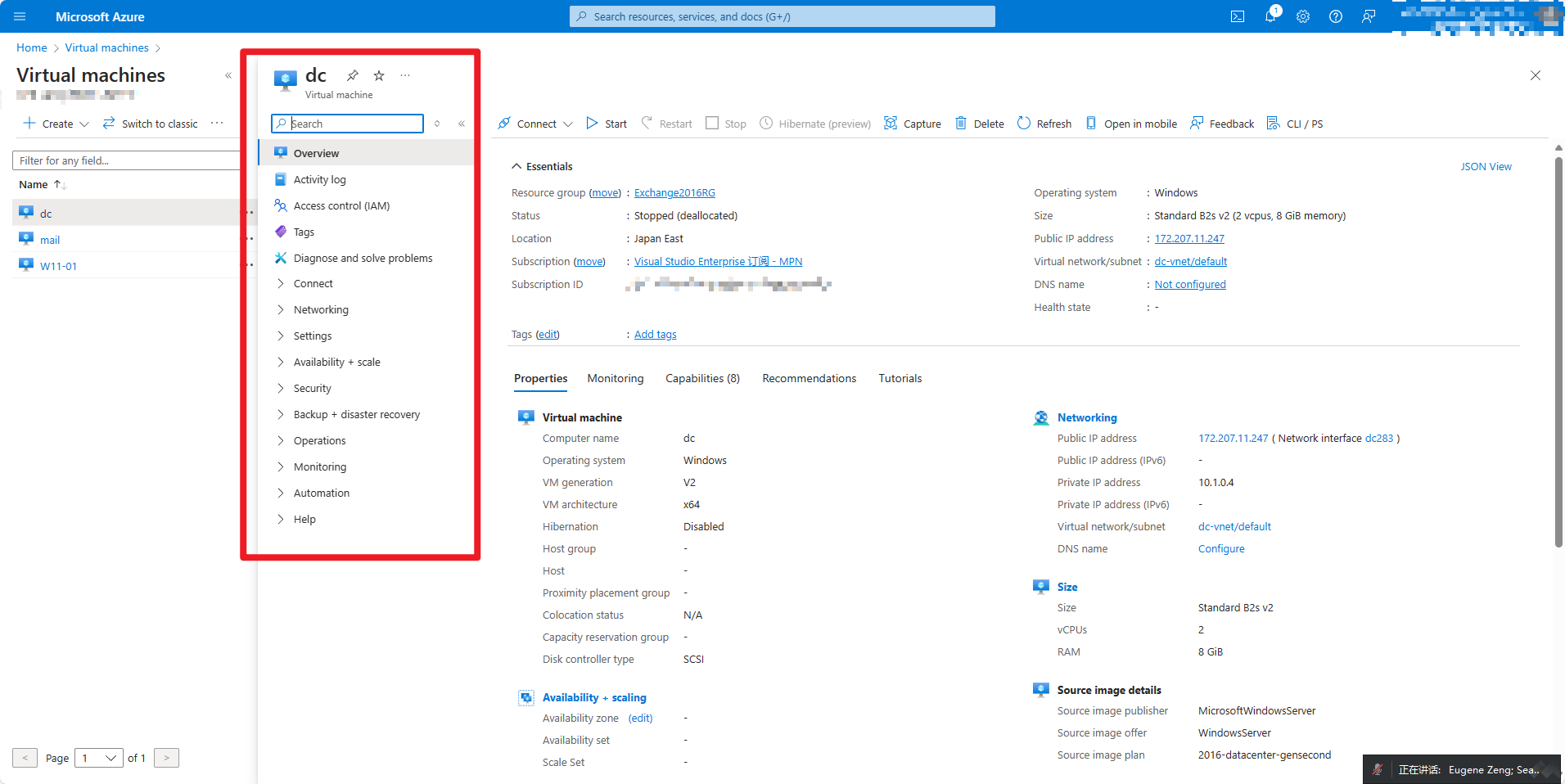Click Capture in the VM toolbar
Screen dimensions: 1565x784
tap(913, 124)
